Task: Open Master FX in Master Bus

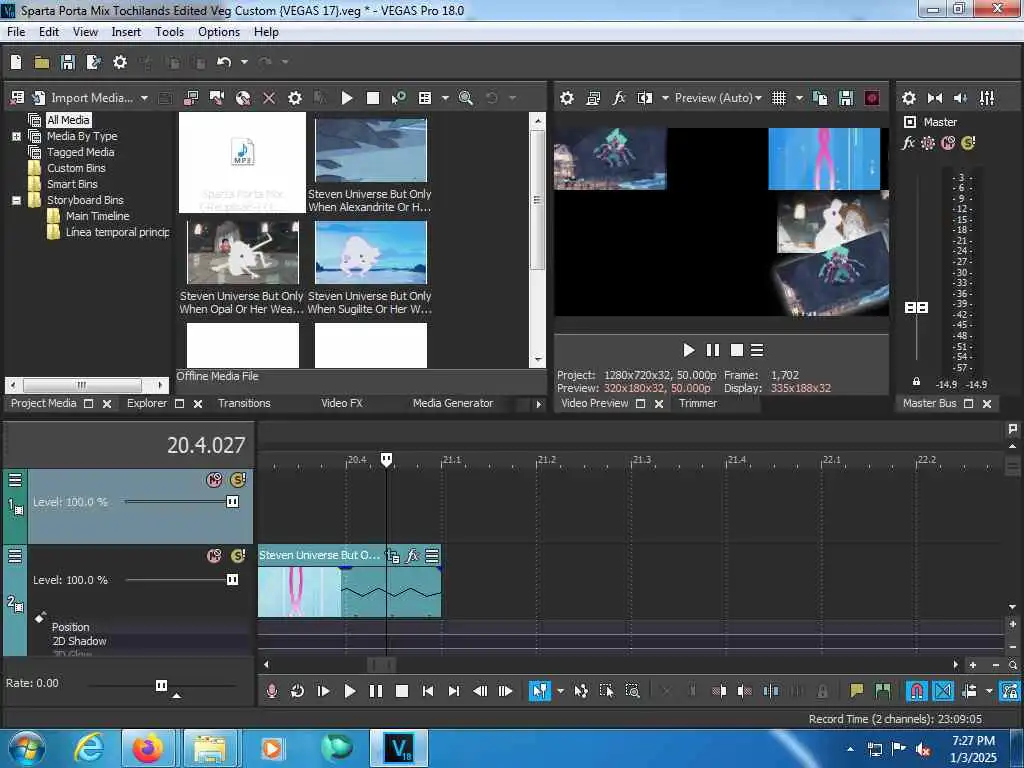Action: [x=908, y=143]
